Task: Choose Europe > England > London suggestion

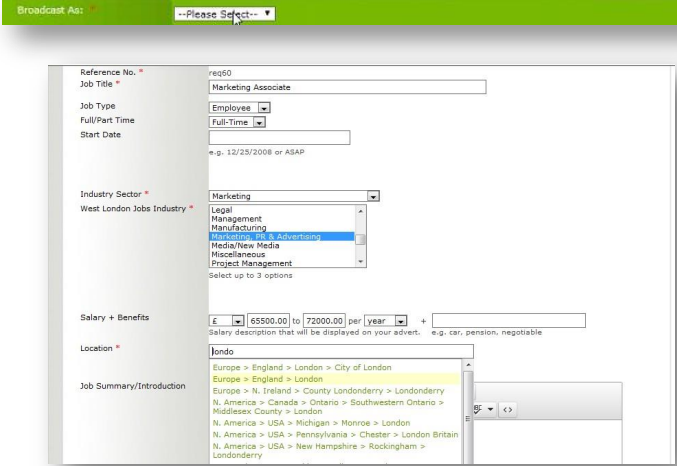Action: 335,379
